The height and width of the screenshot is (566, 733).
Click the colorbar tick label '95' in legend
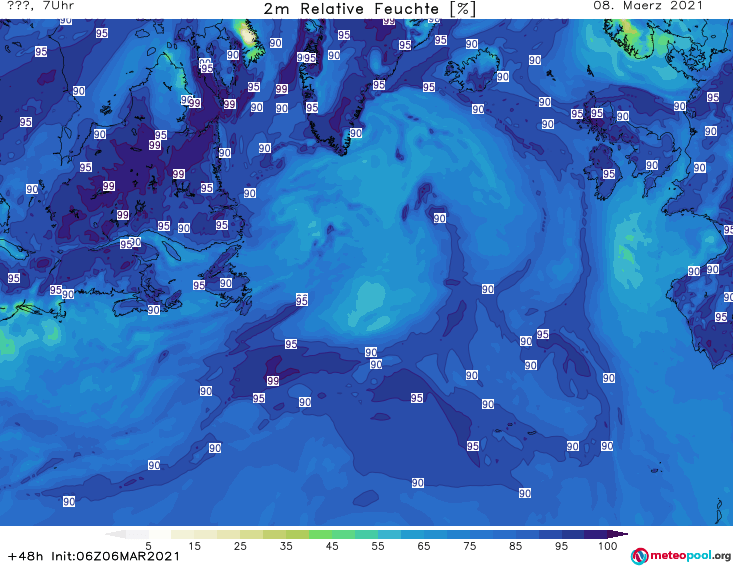561,546
